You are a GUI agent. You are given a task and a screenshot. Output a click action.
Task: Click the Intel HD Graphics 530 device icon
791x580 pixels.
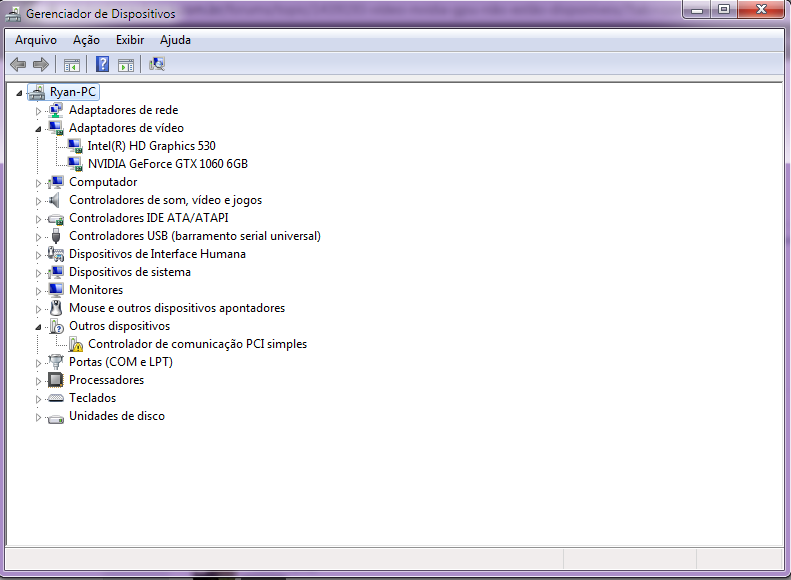click(x=75, y=146)
